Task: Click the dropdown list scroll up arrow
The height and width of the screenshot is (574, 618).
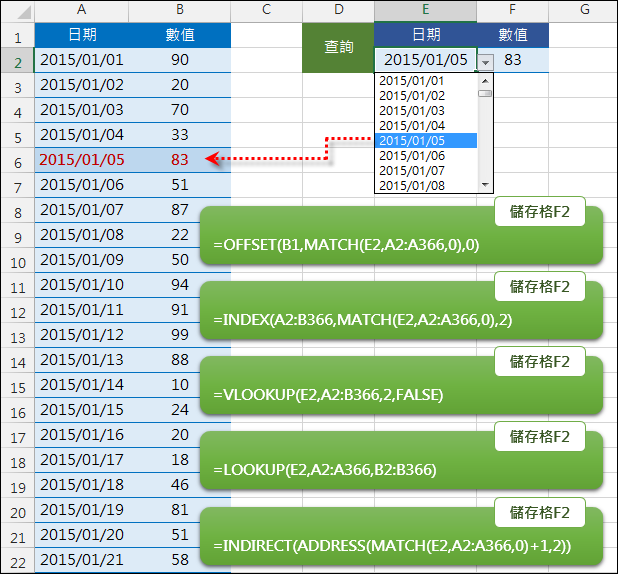Action: pyautogui.click(x=485, y=81)
